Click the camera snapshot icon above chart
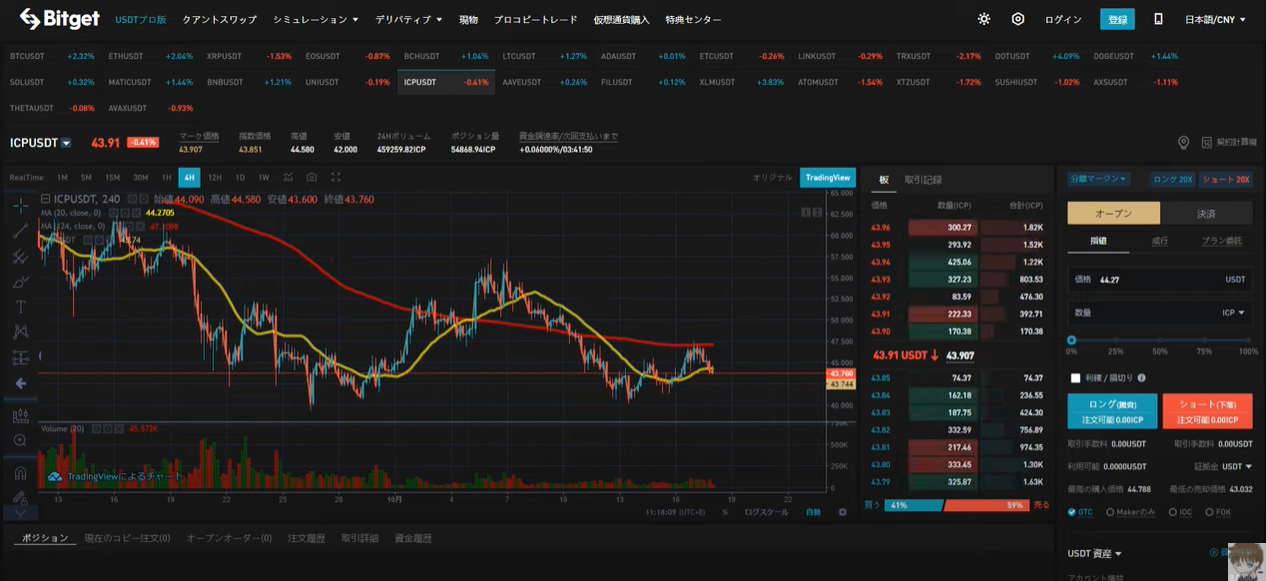 click(x=312, y=177)
